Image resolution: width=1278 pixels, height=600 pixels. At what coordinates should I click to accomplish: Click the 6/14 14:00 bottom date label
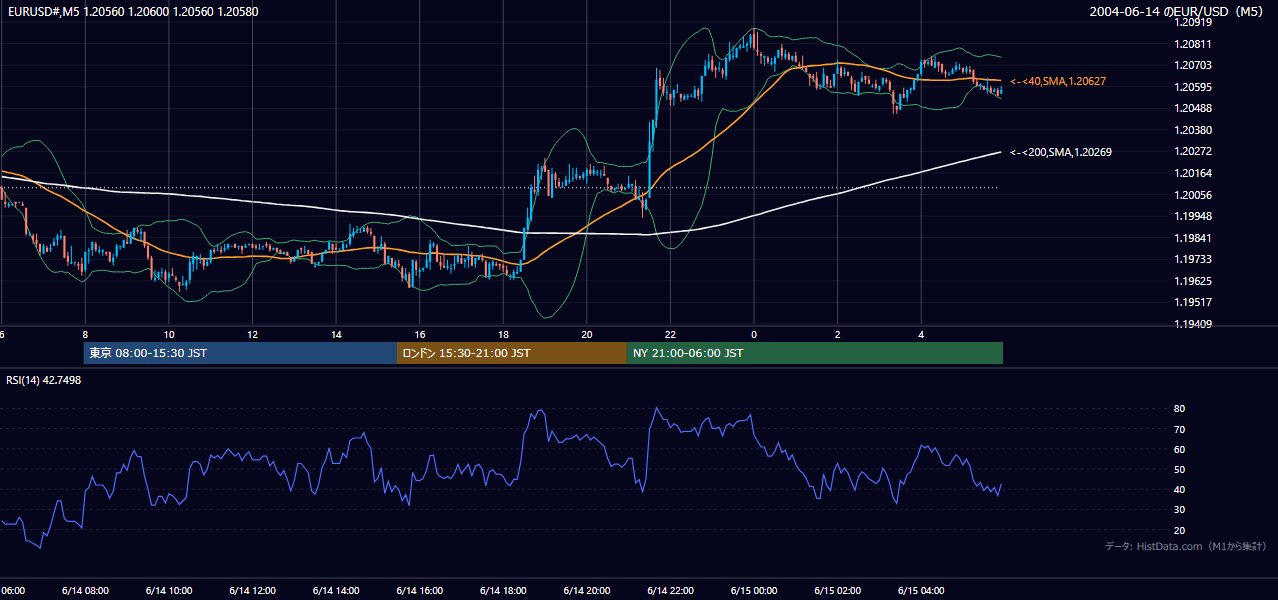click(x=337, y=590)
